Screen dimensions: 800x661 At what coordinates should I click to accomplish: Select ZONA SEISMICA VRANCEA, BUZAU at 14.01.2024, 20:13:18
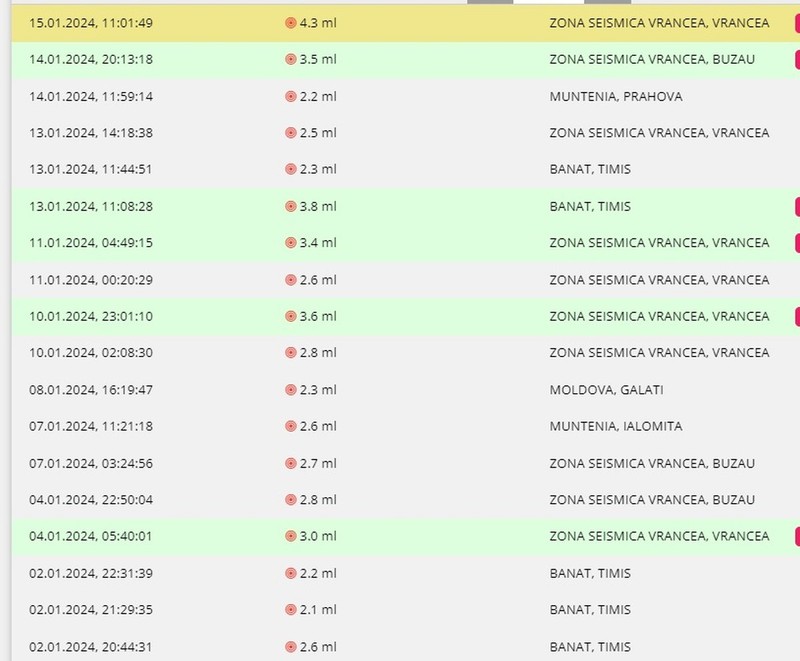(652, 60)
